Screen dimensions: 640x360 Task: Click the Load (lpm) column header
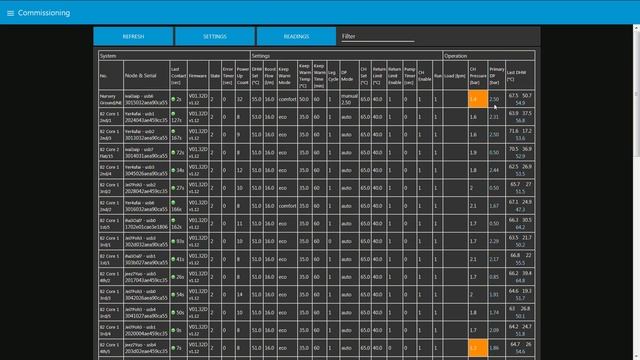455,76
